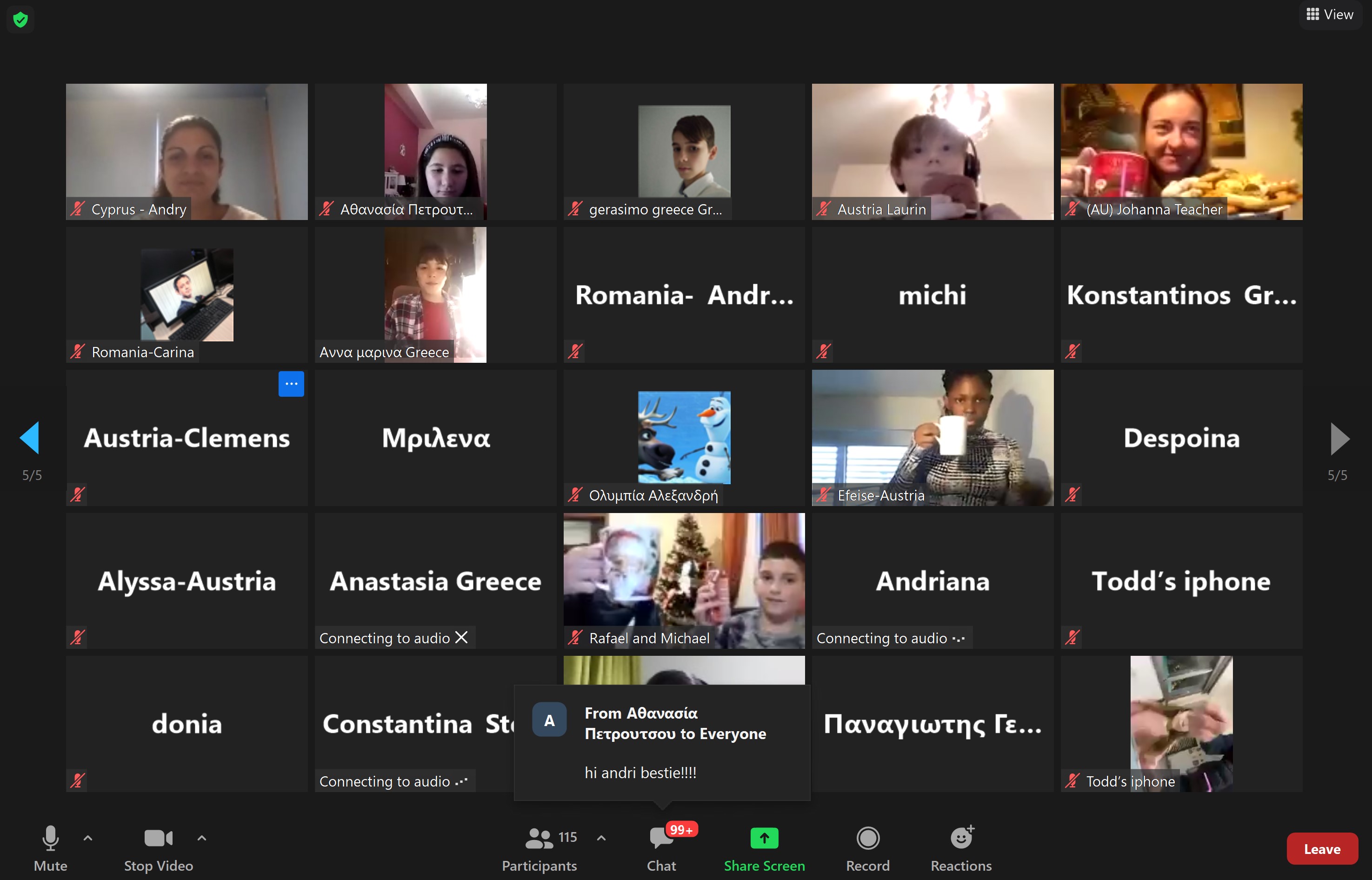Open the Austria-Clemens tile's blue more-options button
The image size is (1372, 880).
pyautogui.click(x=291, y=383)
